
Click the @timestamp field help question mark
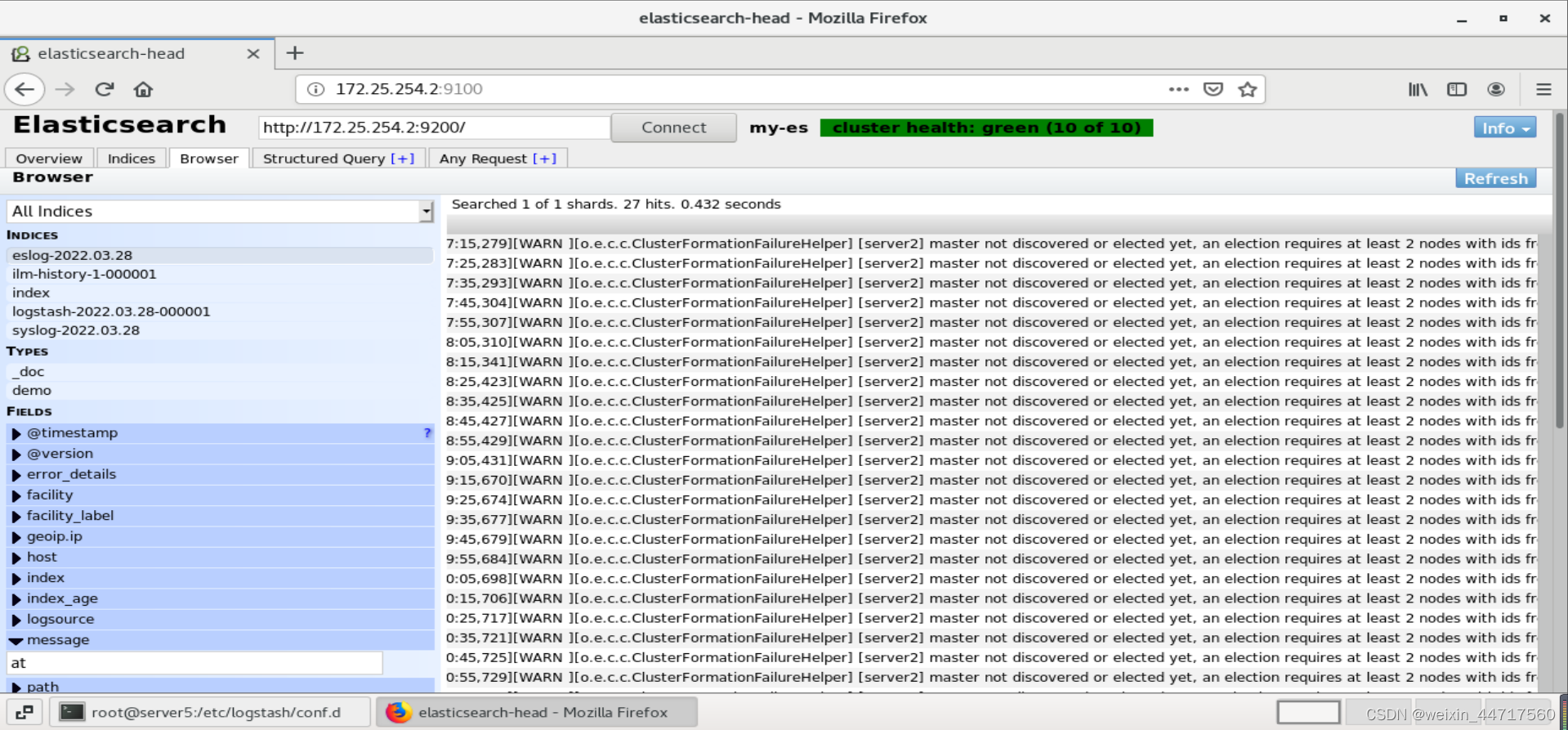pyautogui.click(x=427, y=432)
